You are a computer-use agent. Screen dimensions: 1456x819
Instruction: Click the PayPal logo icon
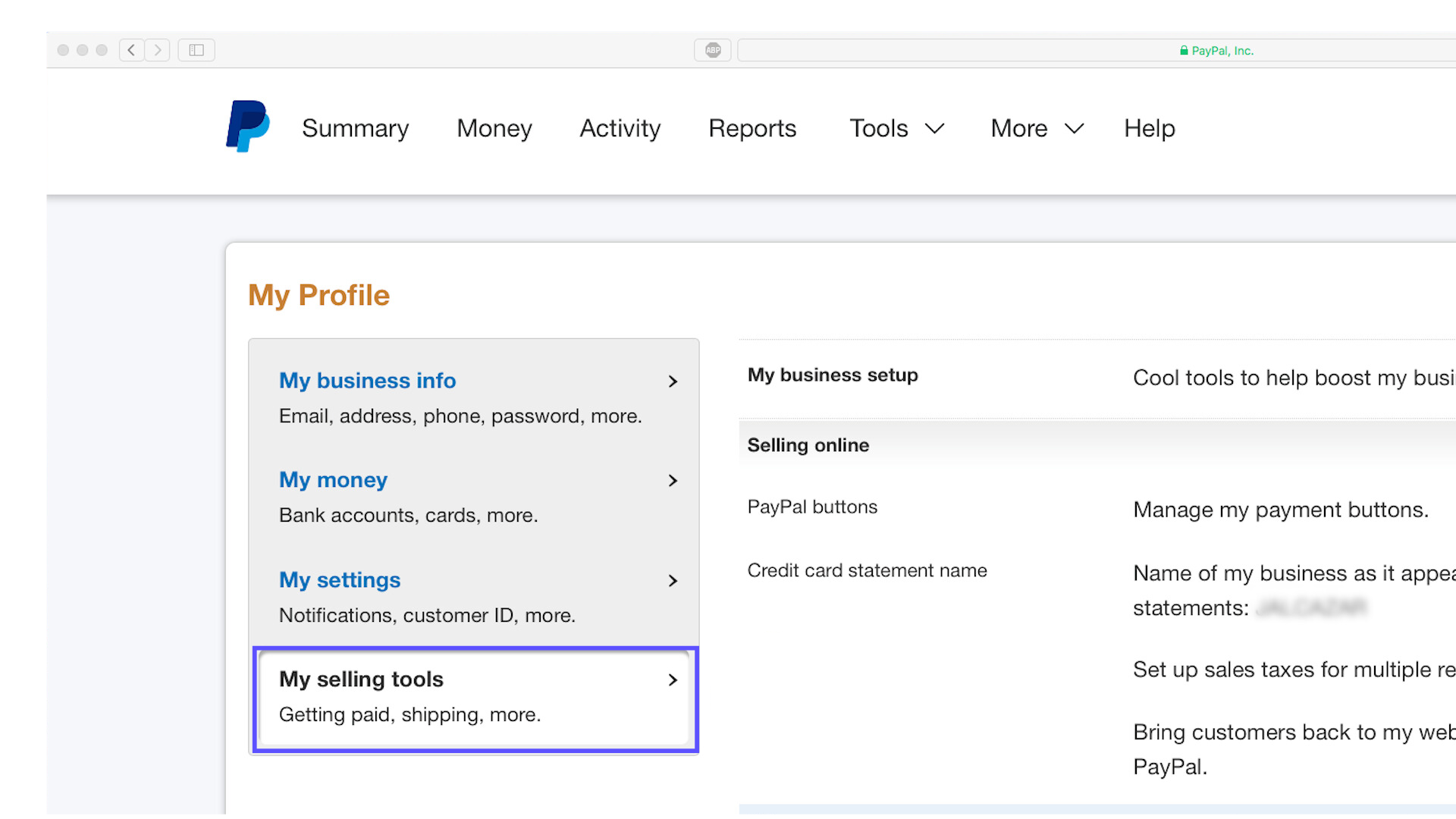point(248,127)
